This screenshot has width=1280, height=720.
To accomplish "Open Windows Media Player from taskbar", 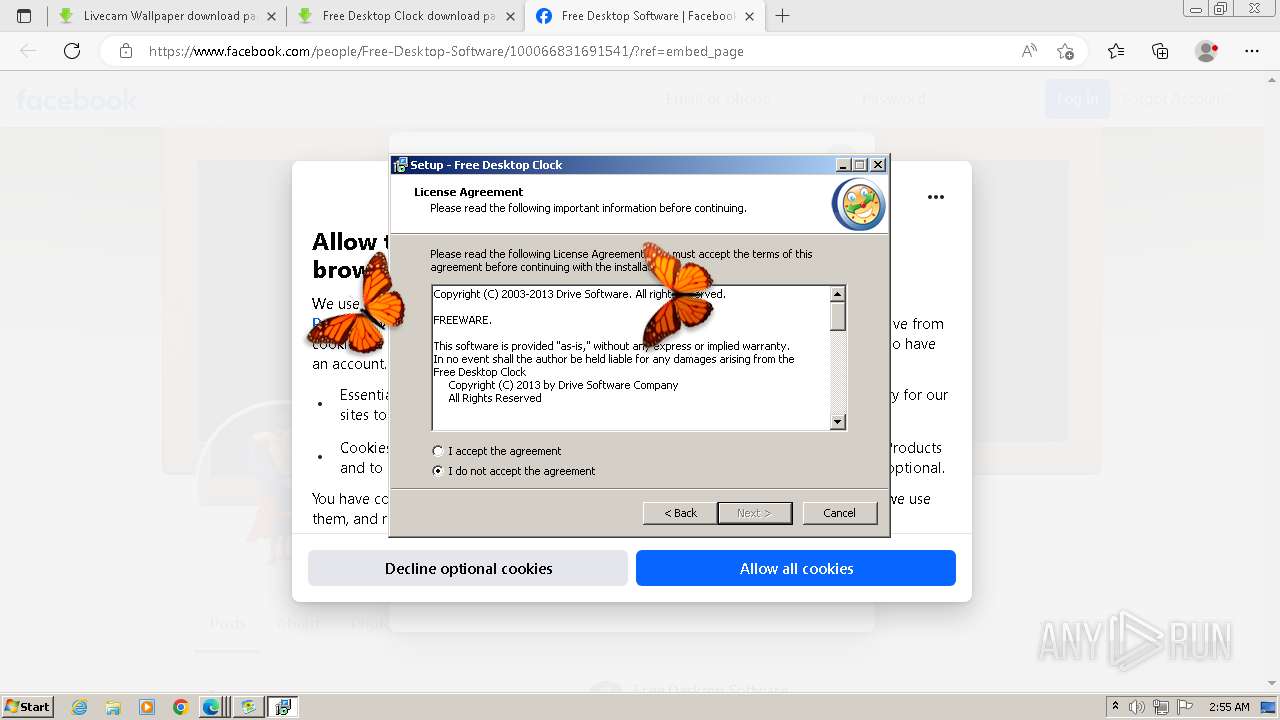I will click(147, 707).
